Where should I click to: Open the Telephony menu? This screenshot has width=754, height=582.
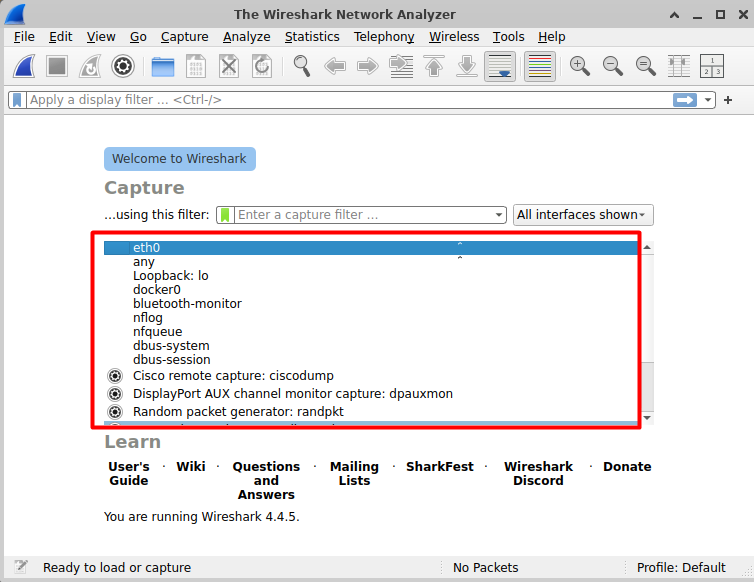[x=384, y=37]
